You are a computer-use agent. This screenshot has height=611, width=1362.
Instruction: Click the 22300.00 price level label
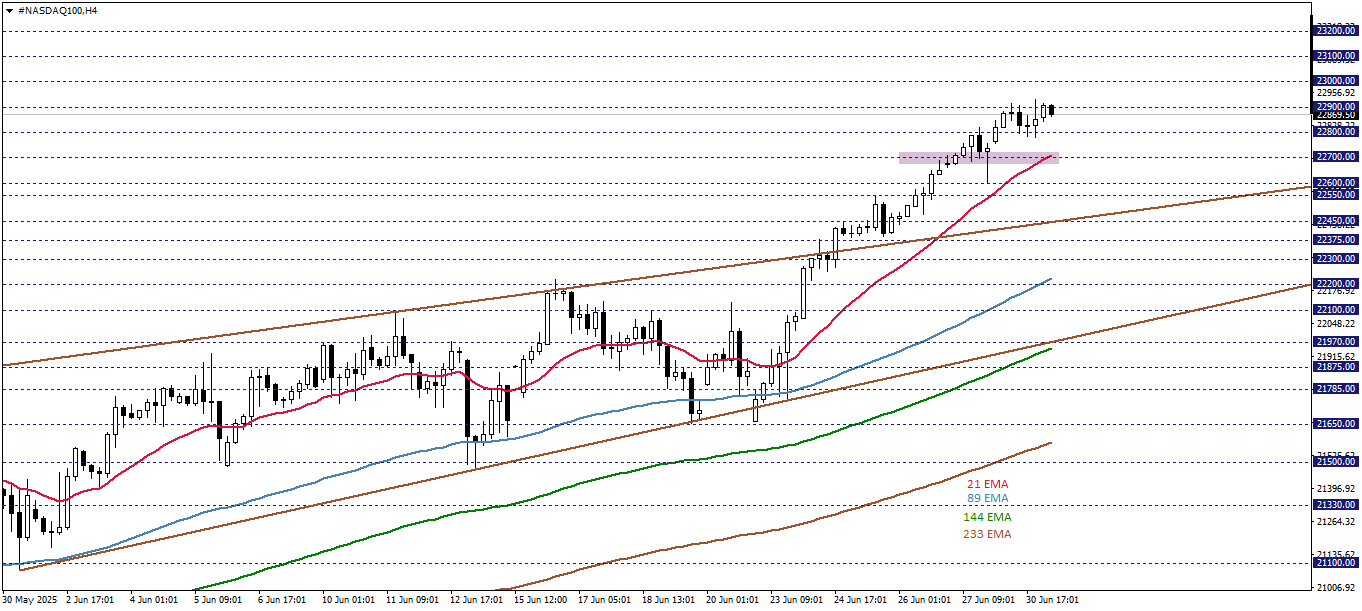click(1336, 259)
